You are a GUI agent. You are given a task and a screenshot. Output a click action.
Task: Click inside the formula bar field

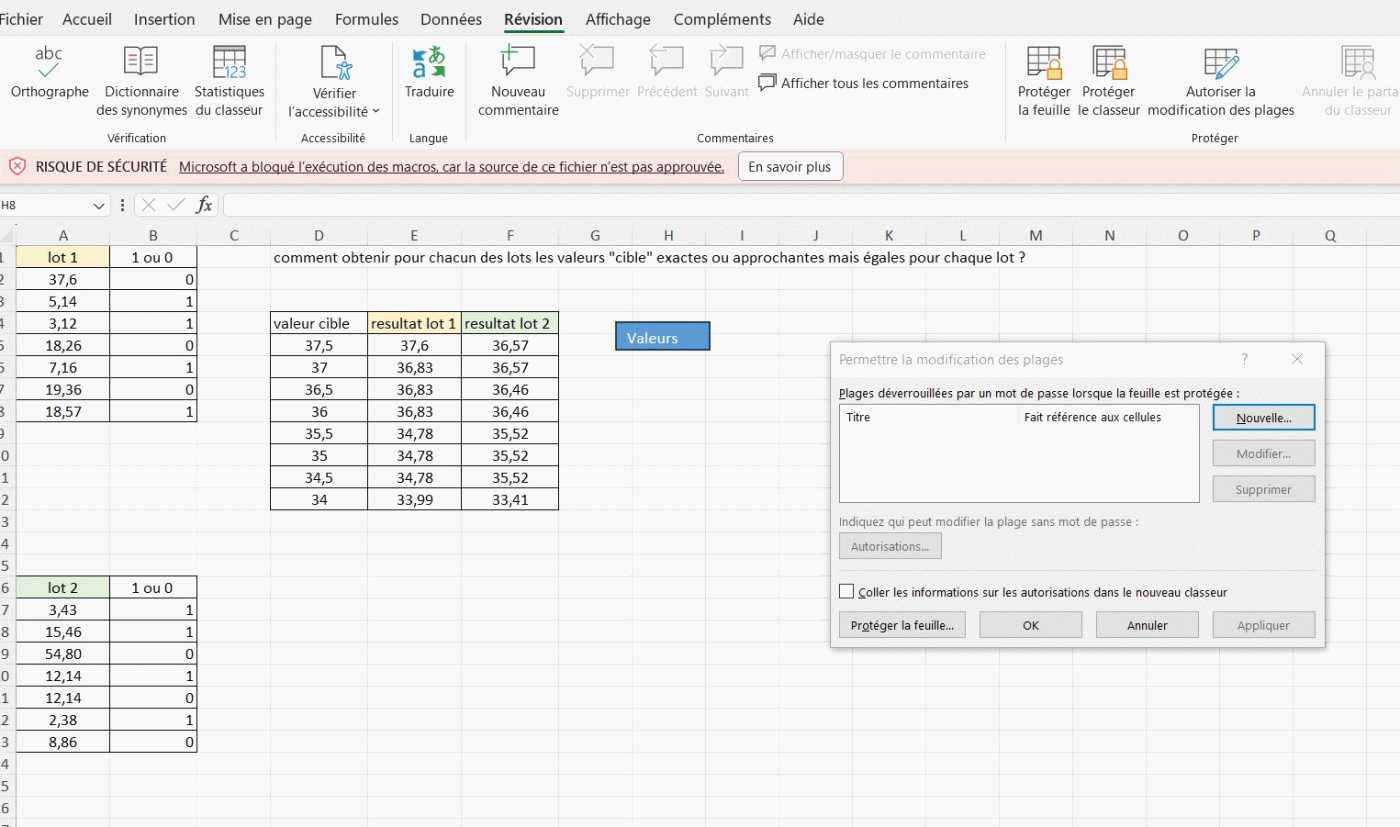click(x=800, y=205)
